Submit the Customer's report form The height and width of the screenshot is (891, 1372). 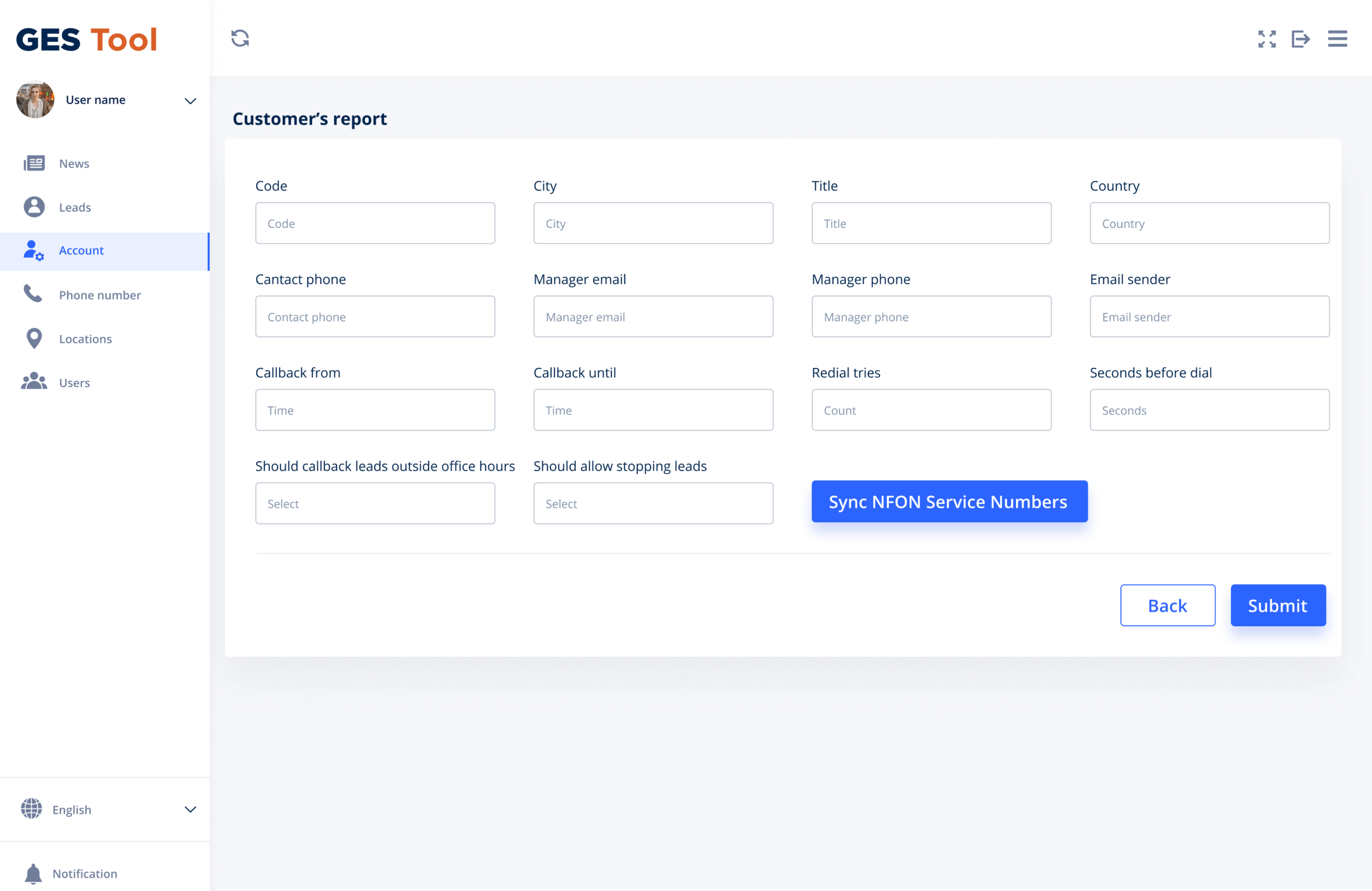(1278, 605)
